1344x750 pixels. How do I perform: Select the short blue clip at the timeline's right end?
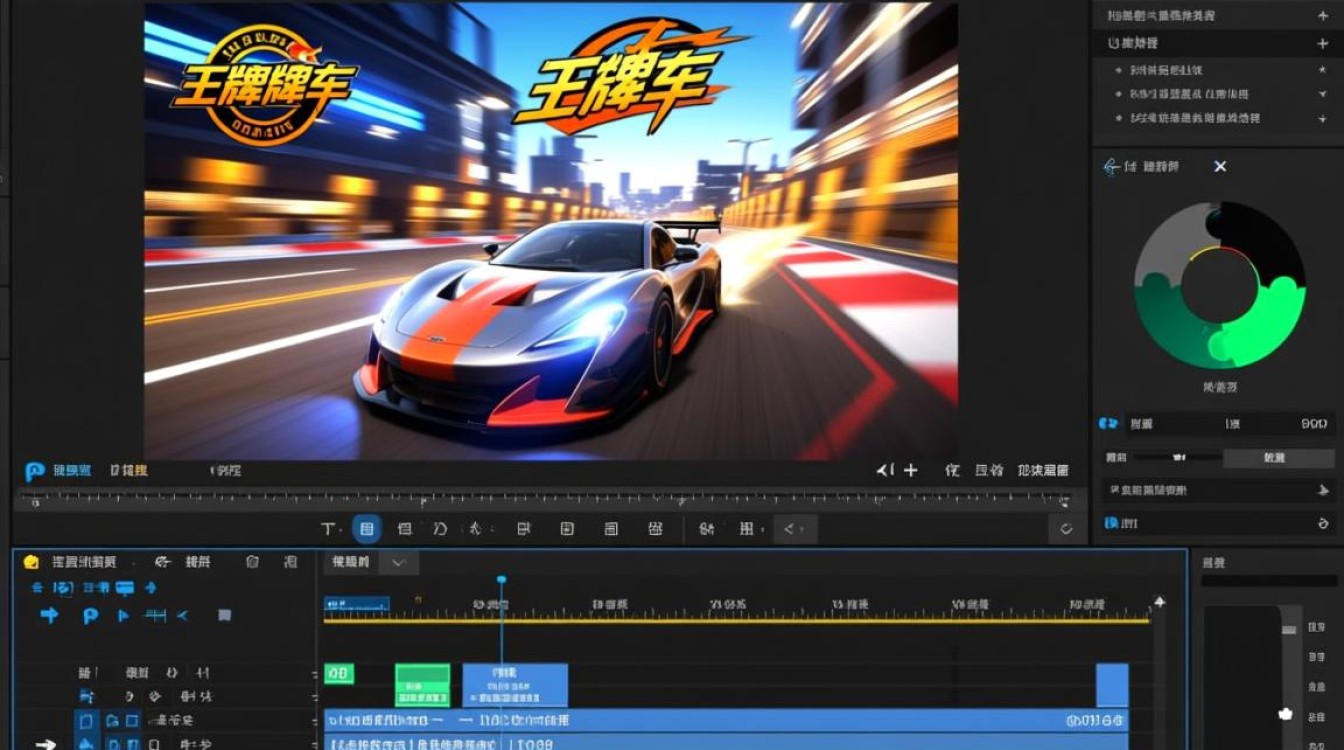[1112, 685]
